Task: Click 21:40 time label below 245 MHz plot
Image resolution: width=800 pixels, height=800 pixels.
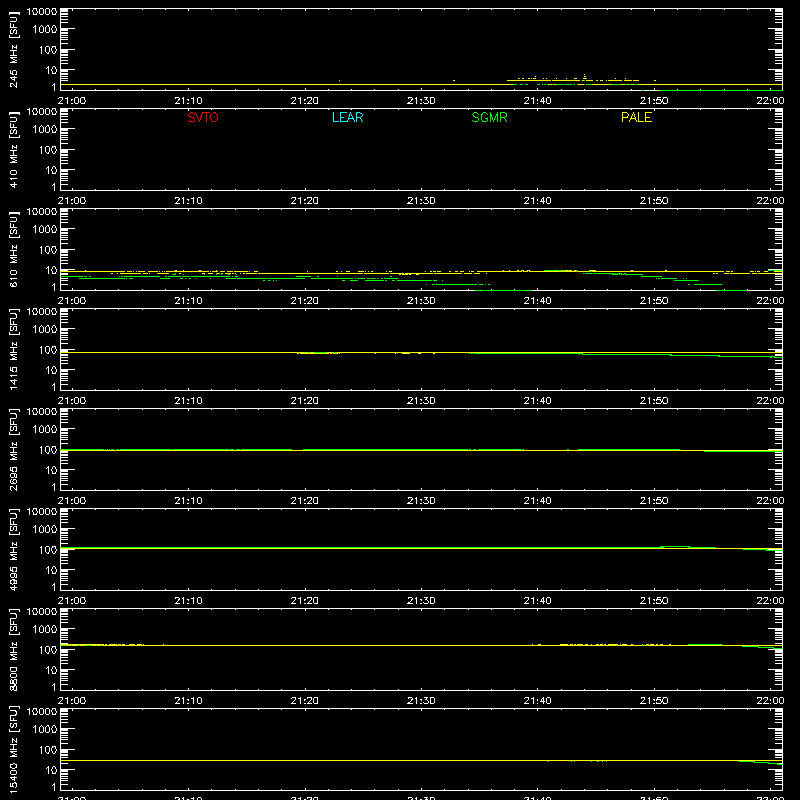Action: pyautogui.click(x=537, y=101)
